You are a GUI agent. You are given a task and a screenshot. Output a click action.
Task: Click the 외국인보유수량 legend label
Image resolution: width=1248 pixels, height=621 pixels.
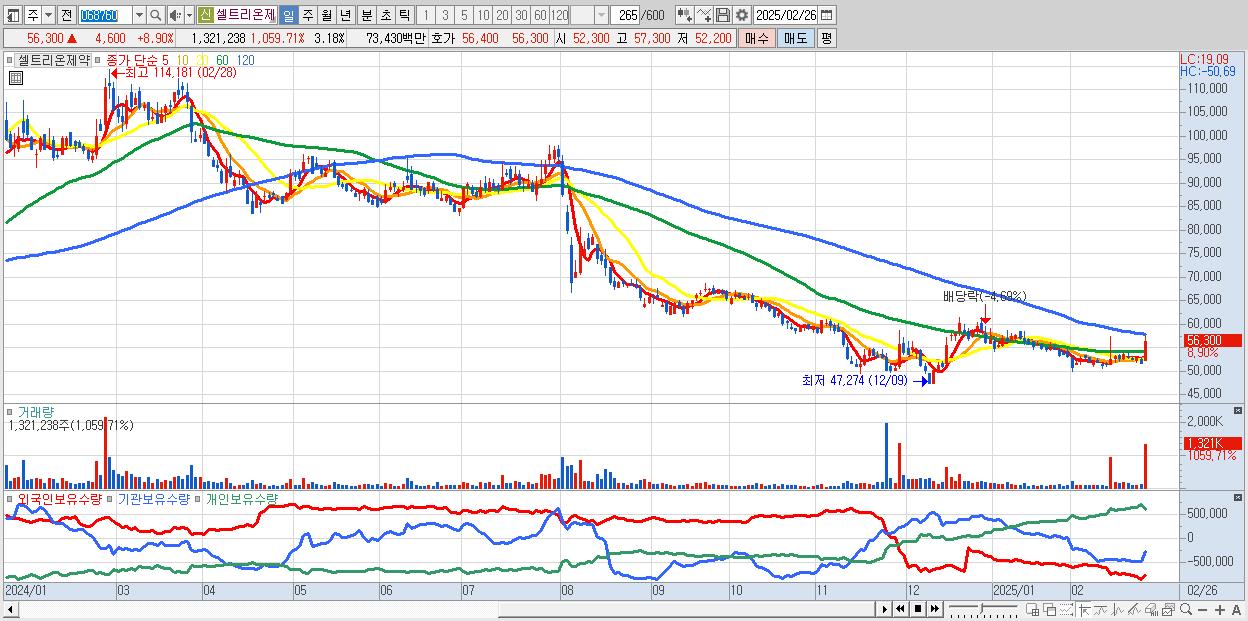coord(60,498)
